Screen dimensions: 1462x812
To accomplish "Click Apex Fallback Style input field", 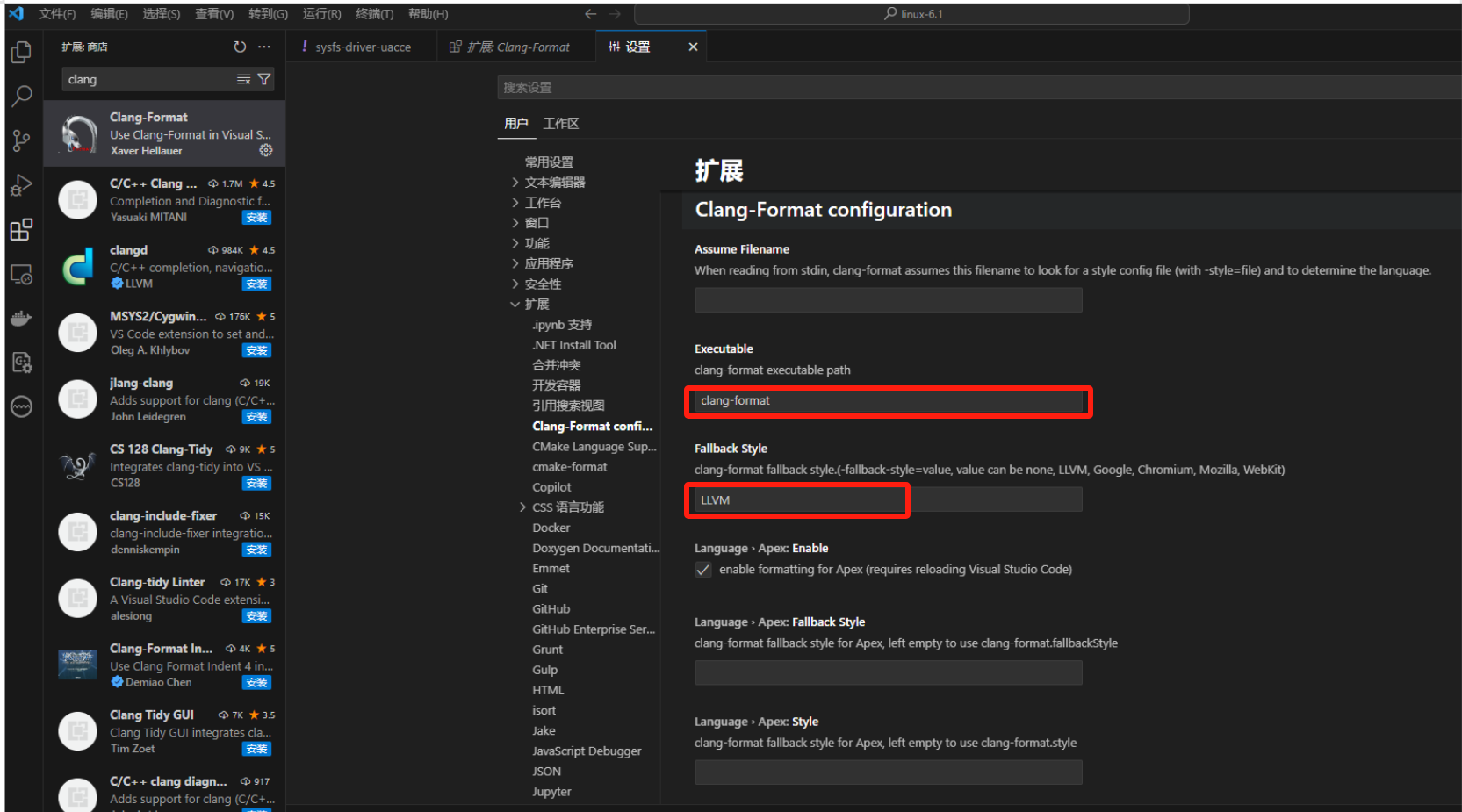I will coord(888,673).
